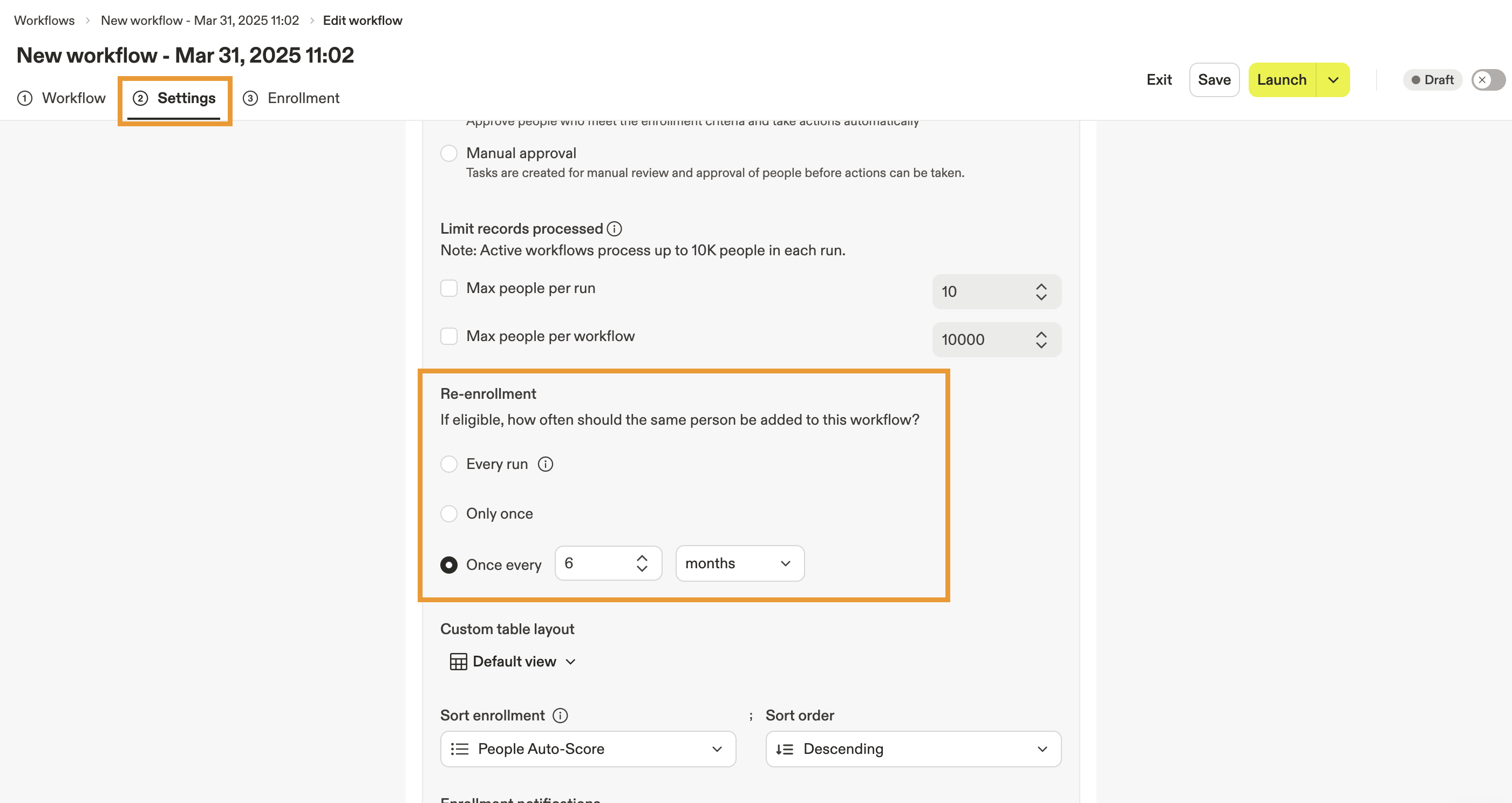Expand the People Auto-Score sort dropdown

pyautogui.click(x=588, y=748)
